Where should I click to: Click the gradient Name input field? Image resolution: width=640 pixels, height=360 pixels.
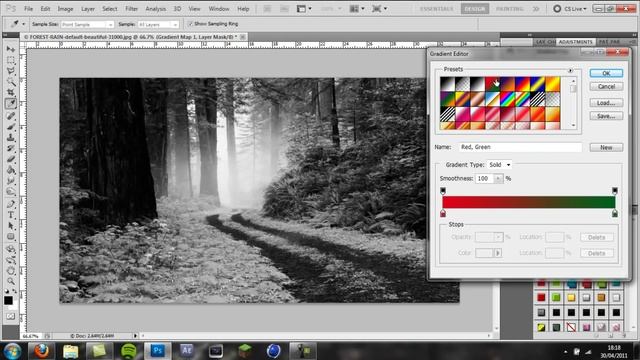pos(520,147)
